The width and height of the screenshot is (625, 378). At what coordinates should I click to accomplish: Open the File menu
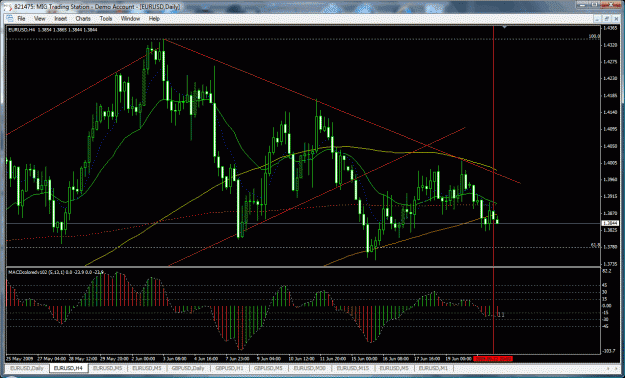(x=21, y=19)
